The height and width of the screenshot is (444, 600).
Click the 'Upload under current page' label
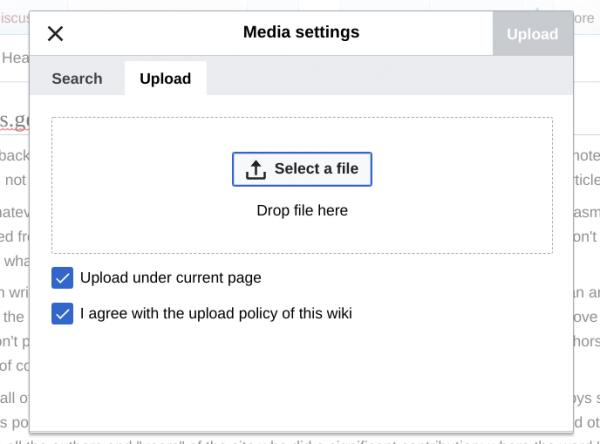point(170,278)
